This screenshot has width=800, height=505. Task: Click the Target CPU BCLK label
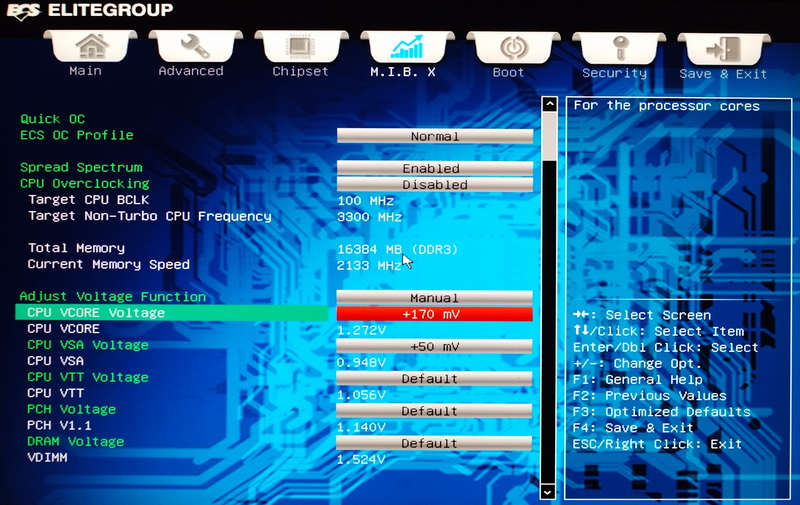pyautogui.click(x=88, y=199)
